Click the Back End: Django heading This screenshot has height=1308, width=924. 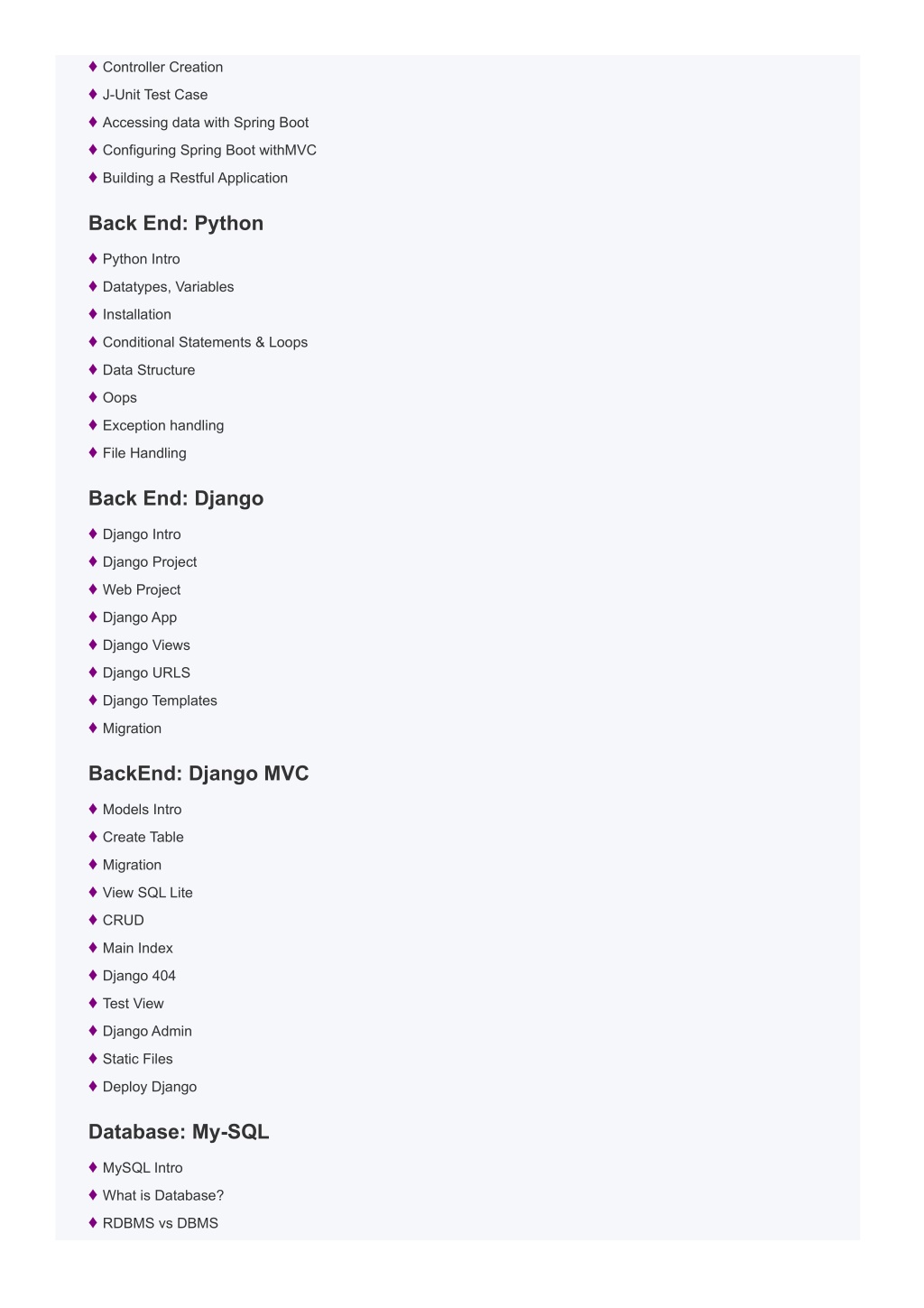coord(176,498)
